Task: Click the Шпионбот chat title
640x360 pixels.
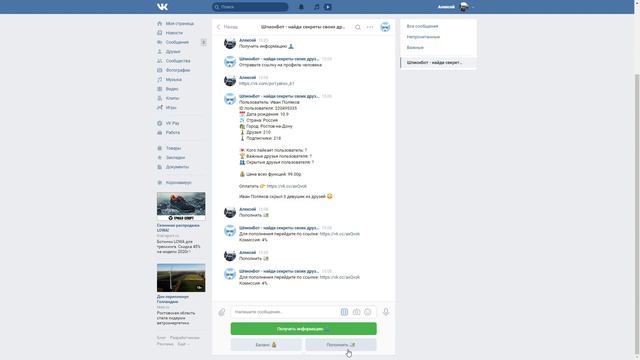Action: [x=303, y=27]
